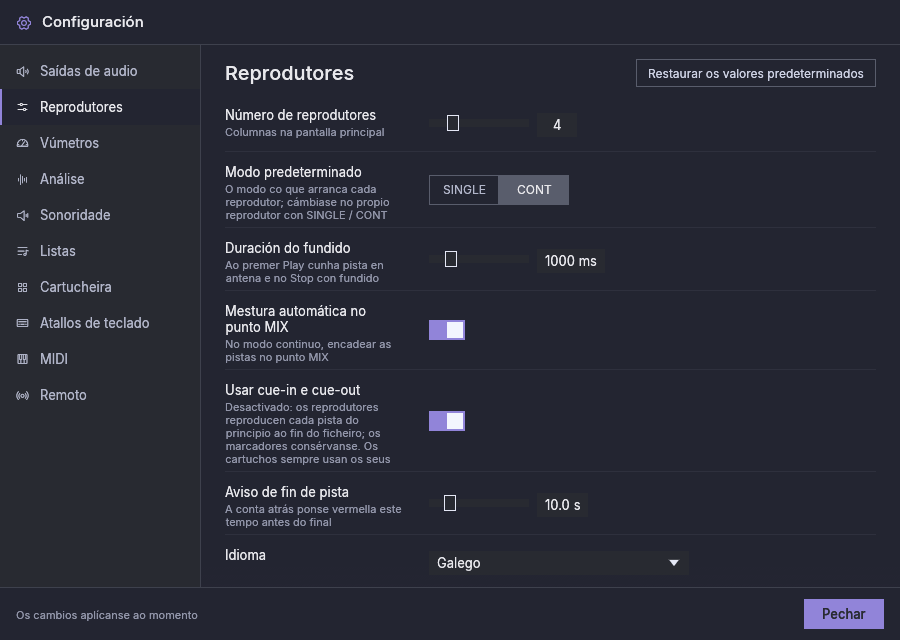The width and height of the screenshot is (900, 640).
Task: Click the Configuración gear icon
Action: (x=24, y=22)
